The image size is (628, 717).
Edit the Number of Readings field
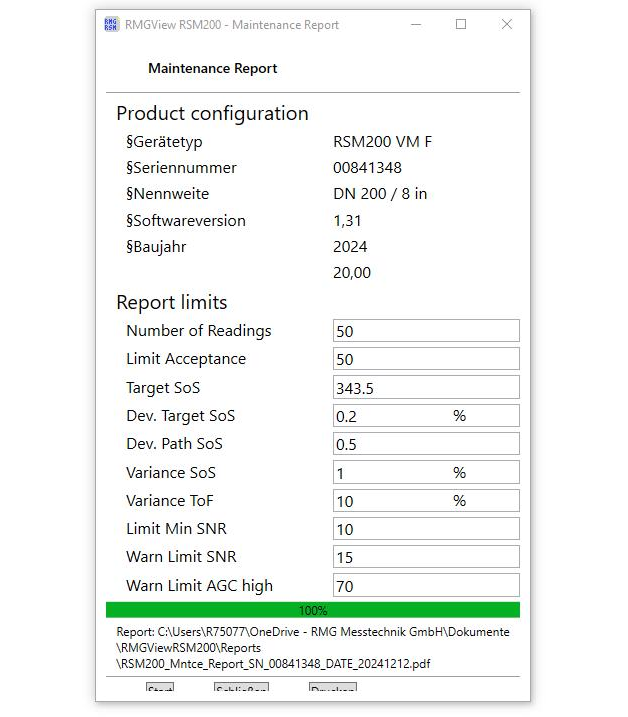[425, 331]
